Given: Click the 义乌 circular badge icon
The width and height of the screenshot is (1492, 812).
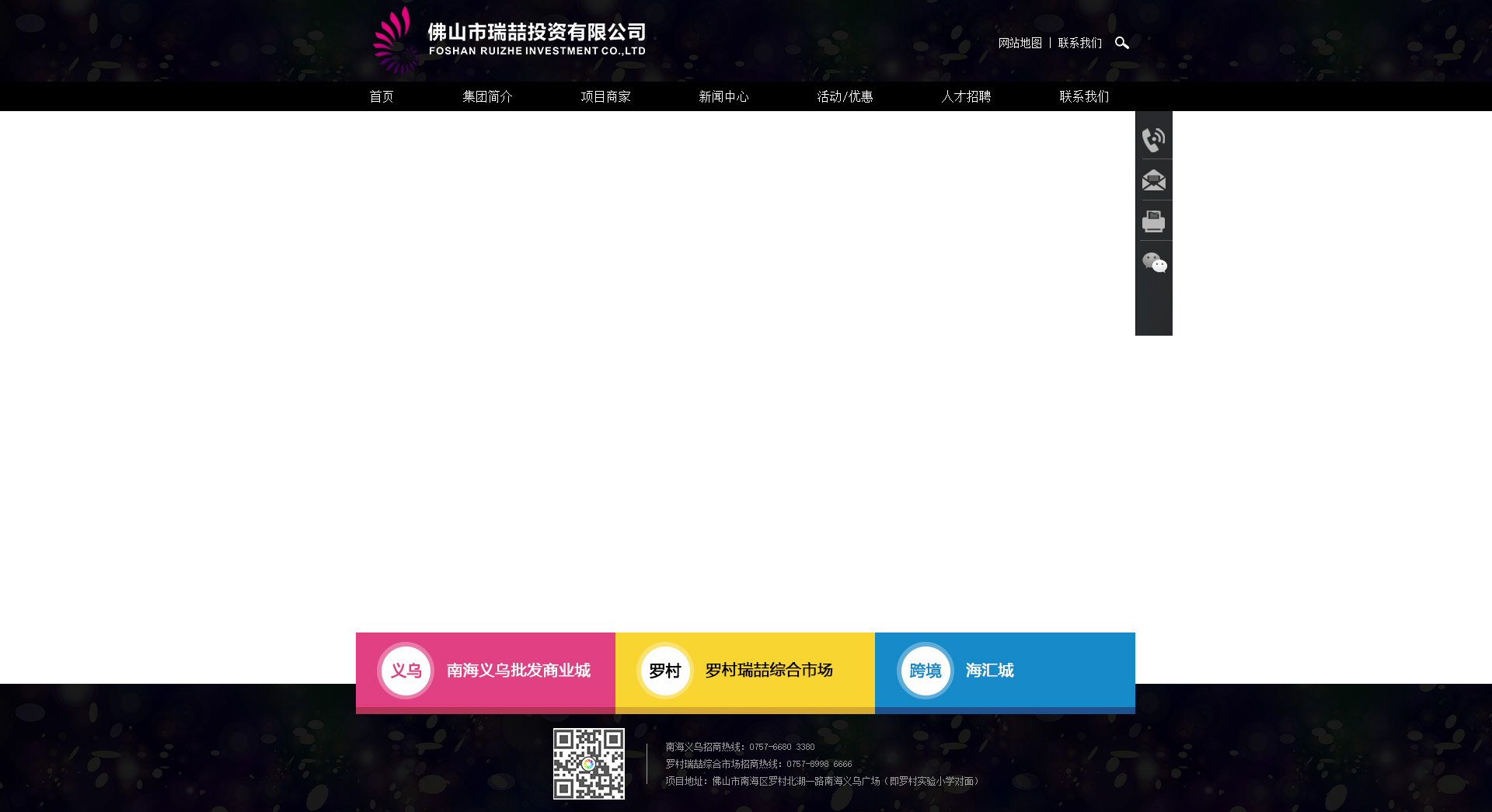Looking at the screenshot, I should 406,671.
